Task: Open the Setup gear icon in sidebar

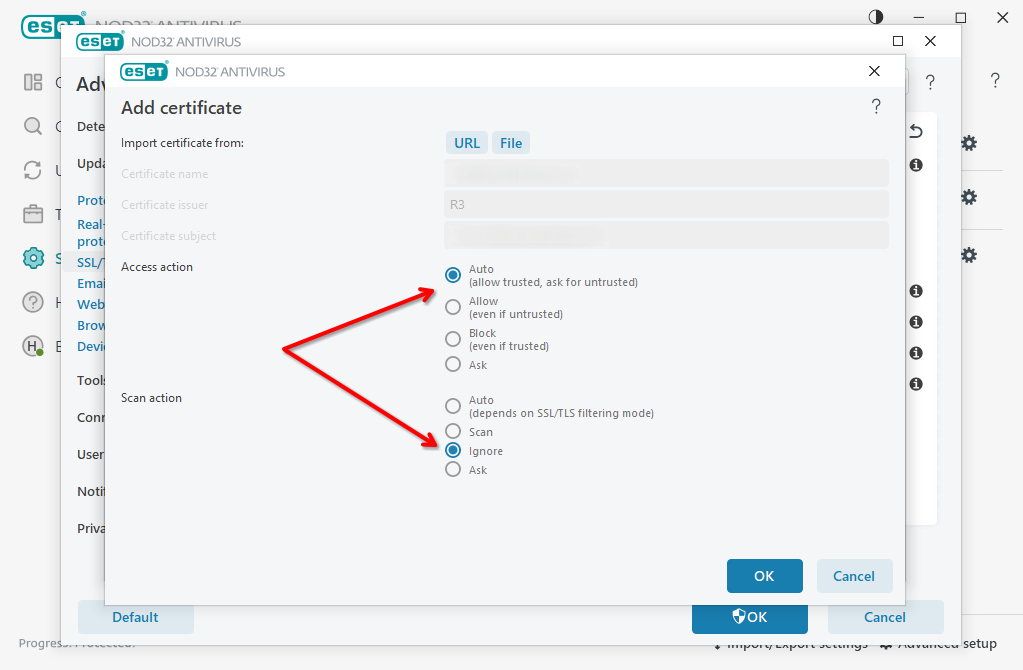Action: click(33, 258)
